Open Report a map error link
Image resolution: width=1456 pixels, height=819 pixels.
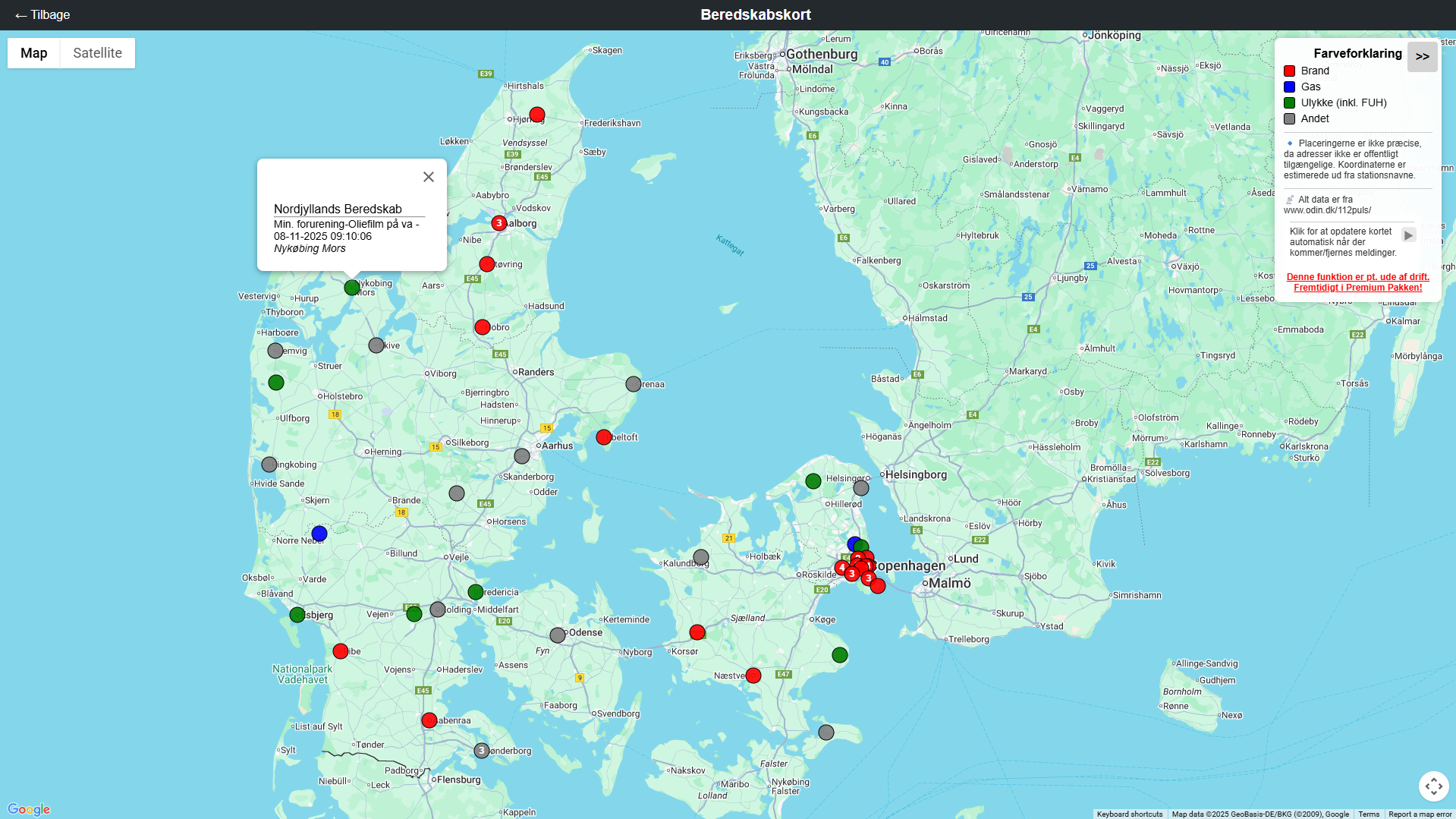coord(1420,814)
